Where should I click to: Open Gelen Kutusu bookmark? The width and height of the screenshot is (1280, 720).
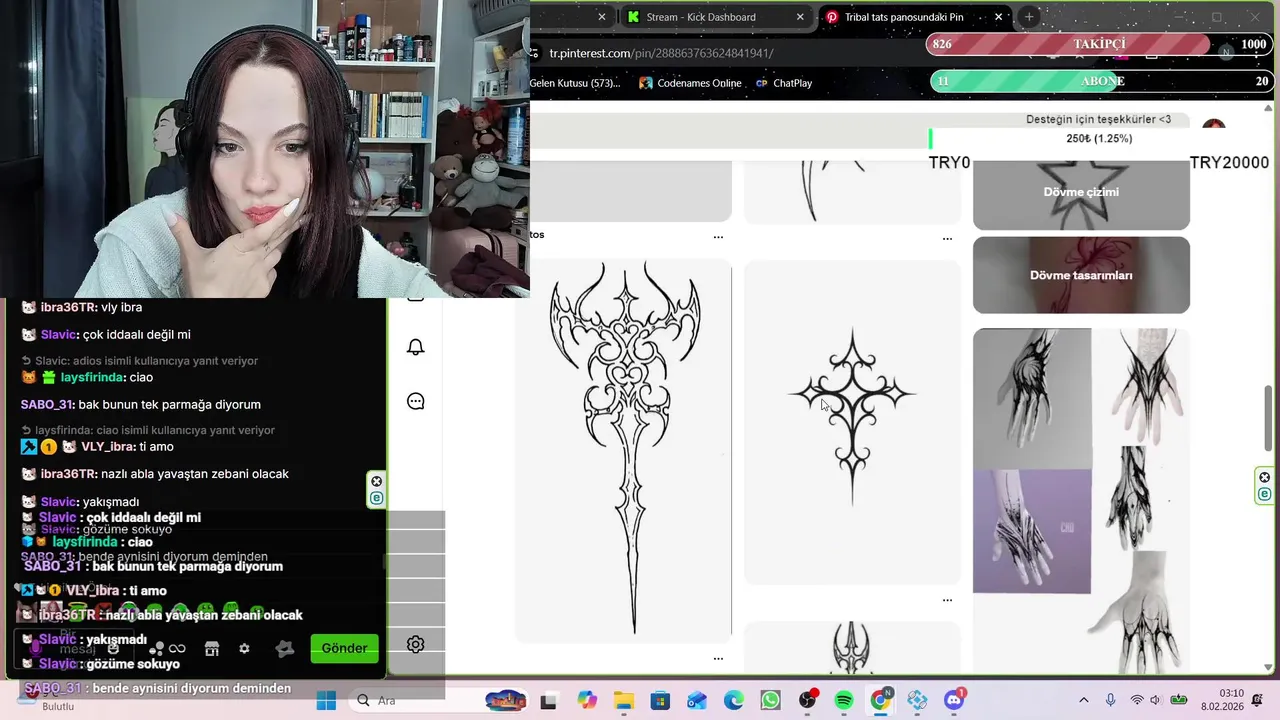click(575, 83)
